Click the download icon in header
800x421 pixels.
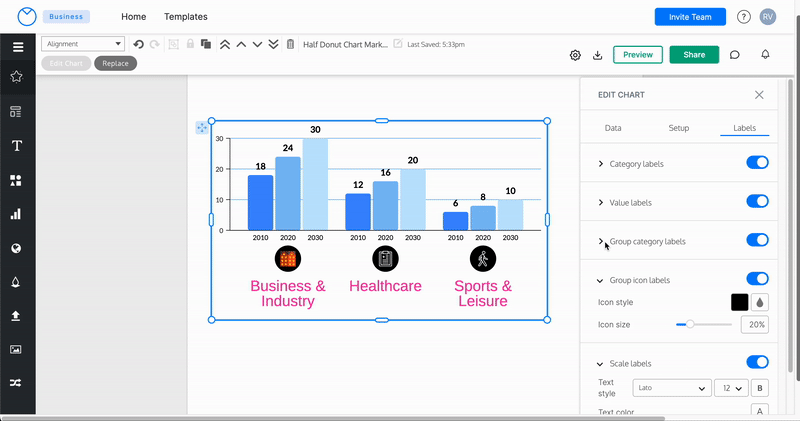[597, 55]
